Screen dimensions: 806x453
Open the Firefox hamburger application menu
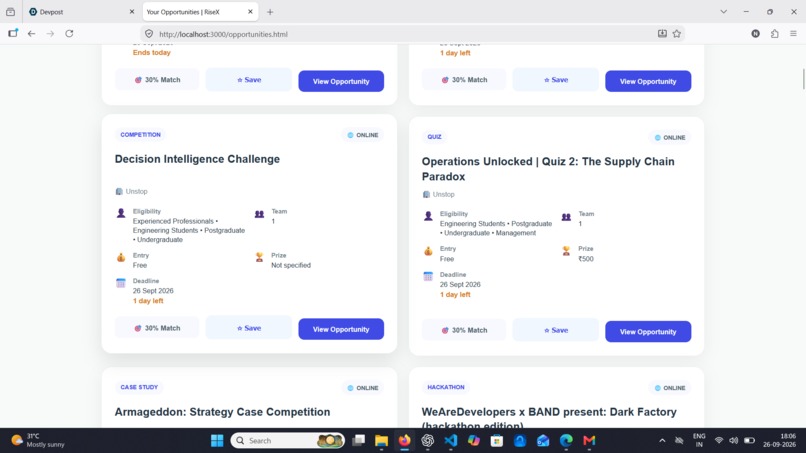793,34
